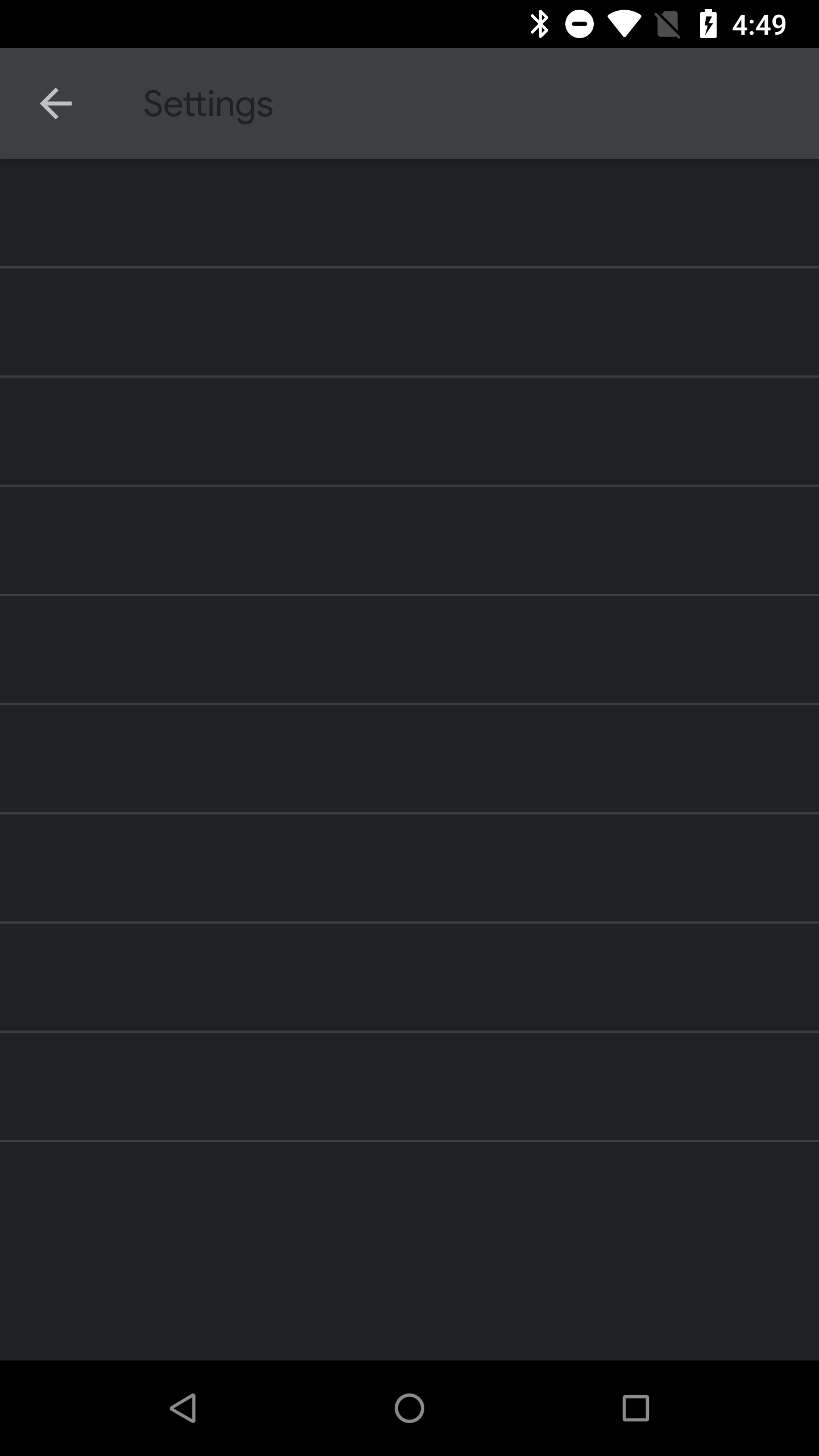This screenshot has height=1456, width=819.
Task: Open the seventh blank settings row
Action: (409, 868)
